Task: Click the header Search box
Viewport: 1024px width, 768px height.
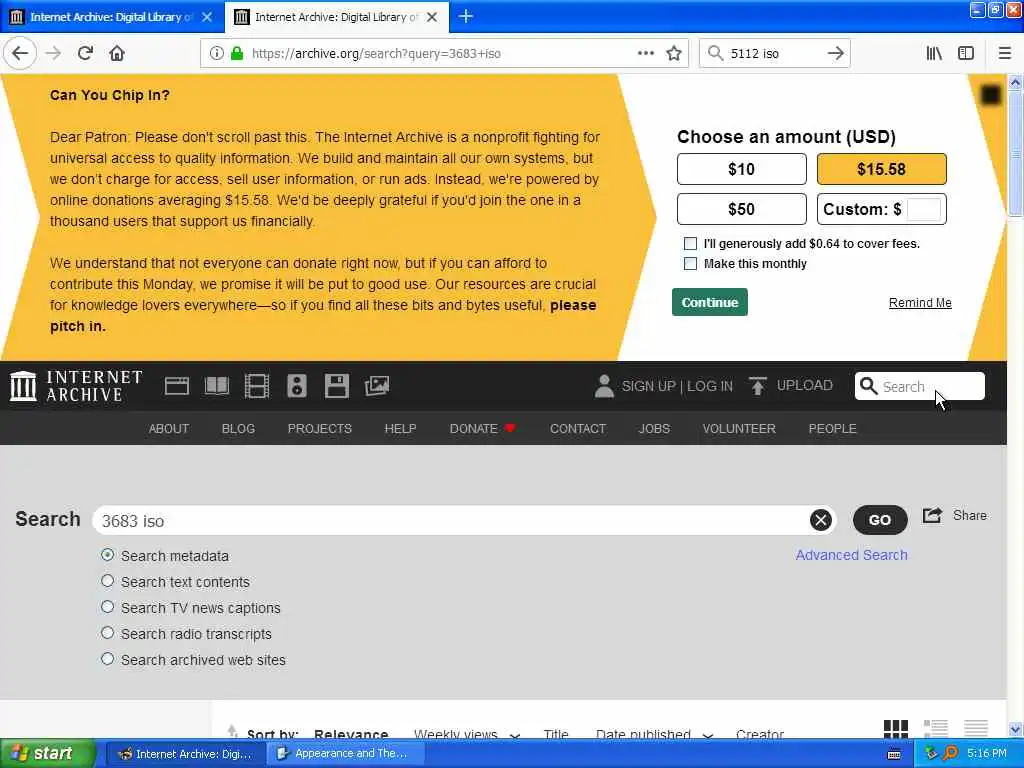Action: pyautogui.click(x=920, y=386)
